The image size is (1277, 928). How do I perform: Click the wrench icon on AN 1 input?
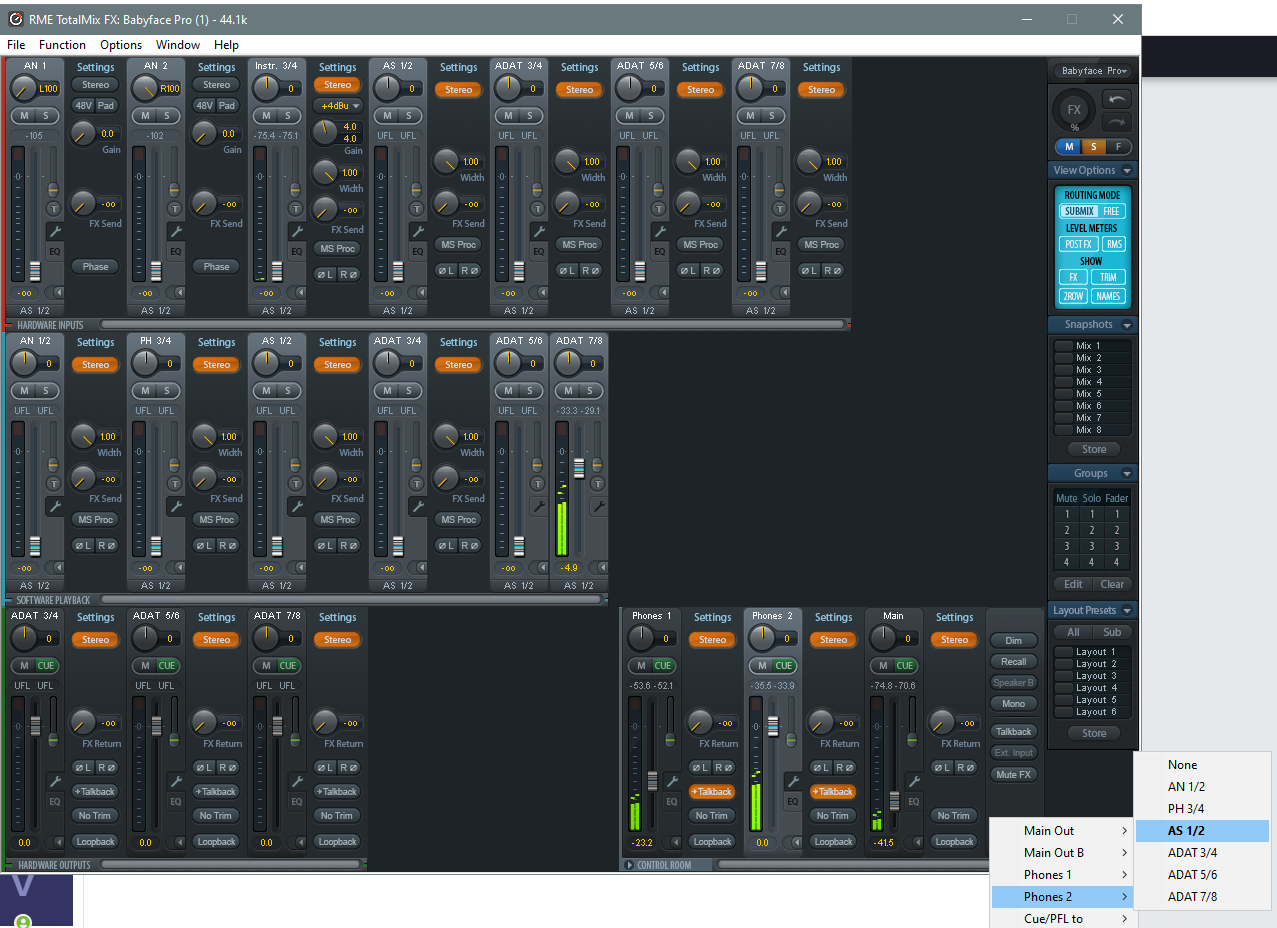(x=54, y=232)
